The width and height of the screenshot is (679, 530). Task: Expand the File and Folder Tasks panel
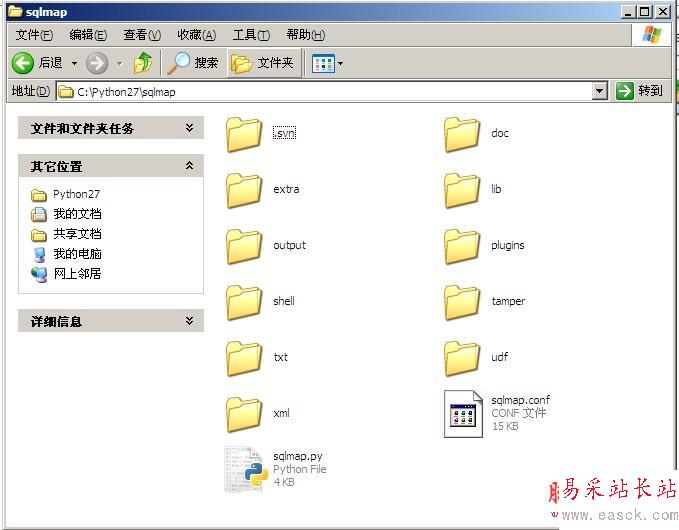pyautogui.click(x=189, y=128)
